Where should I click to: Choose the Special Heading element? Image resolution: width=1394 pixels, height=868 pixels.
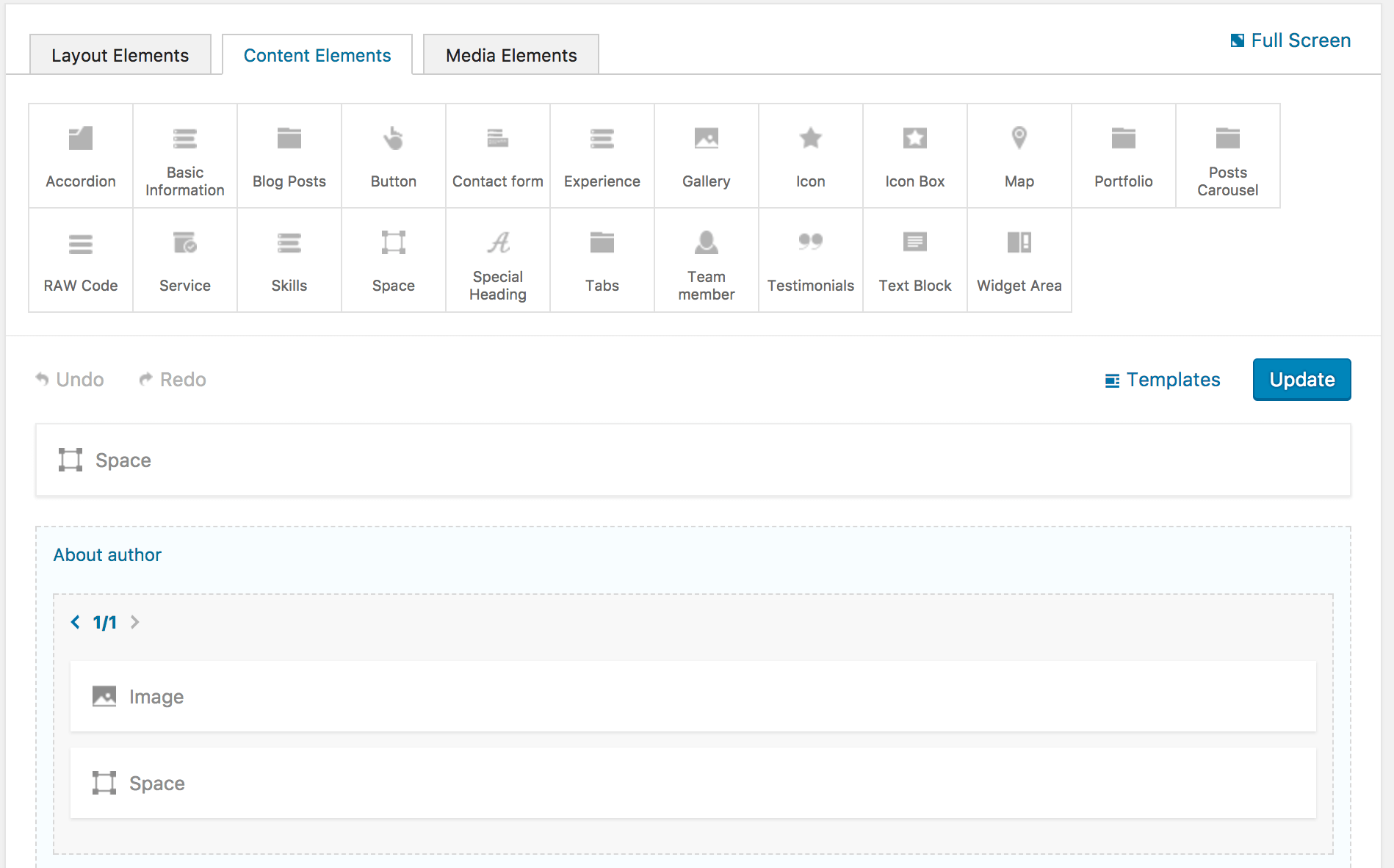click(497, 260)
